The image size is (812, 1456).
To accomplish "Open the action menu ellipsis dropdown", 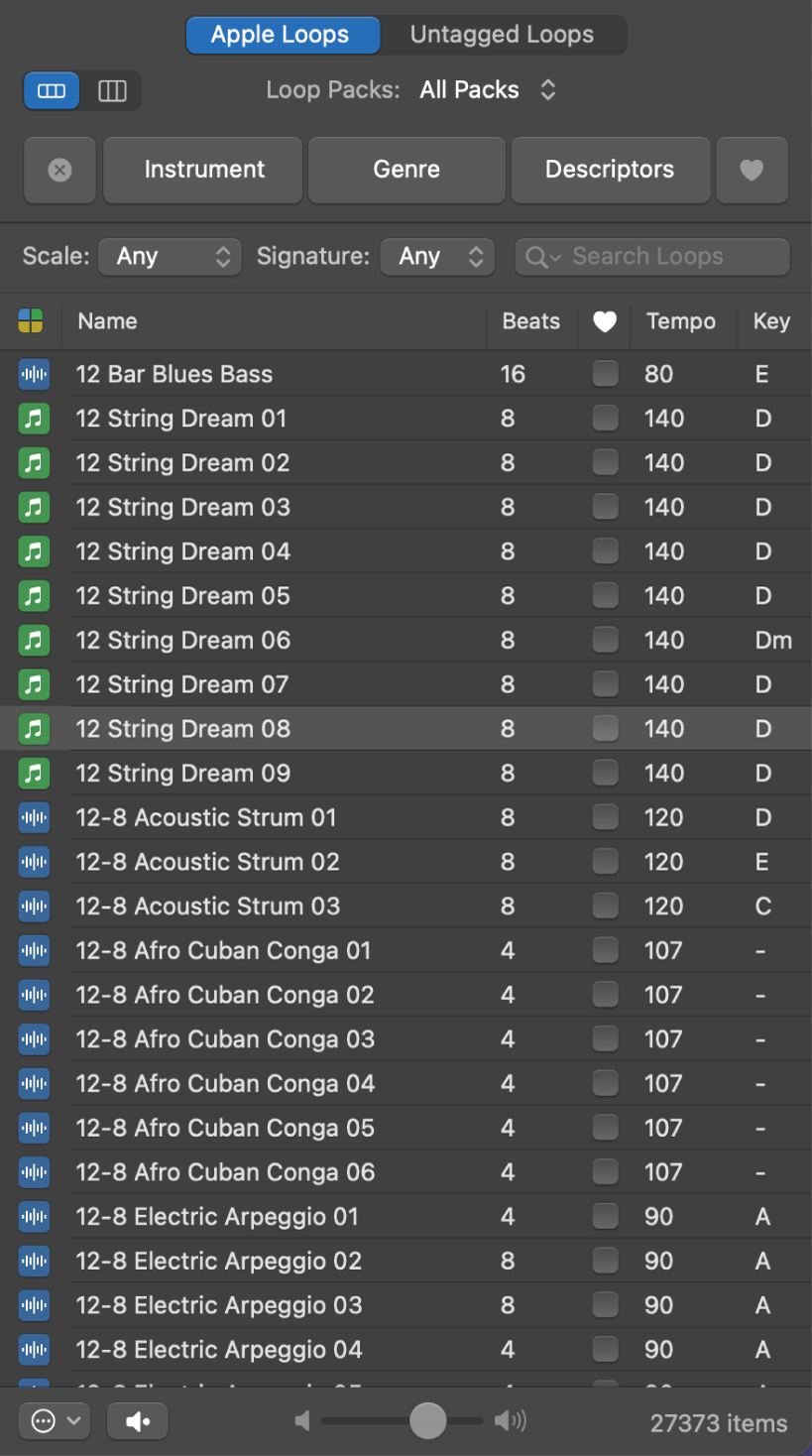I will [56, 1421].
